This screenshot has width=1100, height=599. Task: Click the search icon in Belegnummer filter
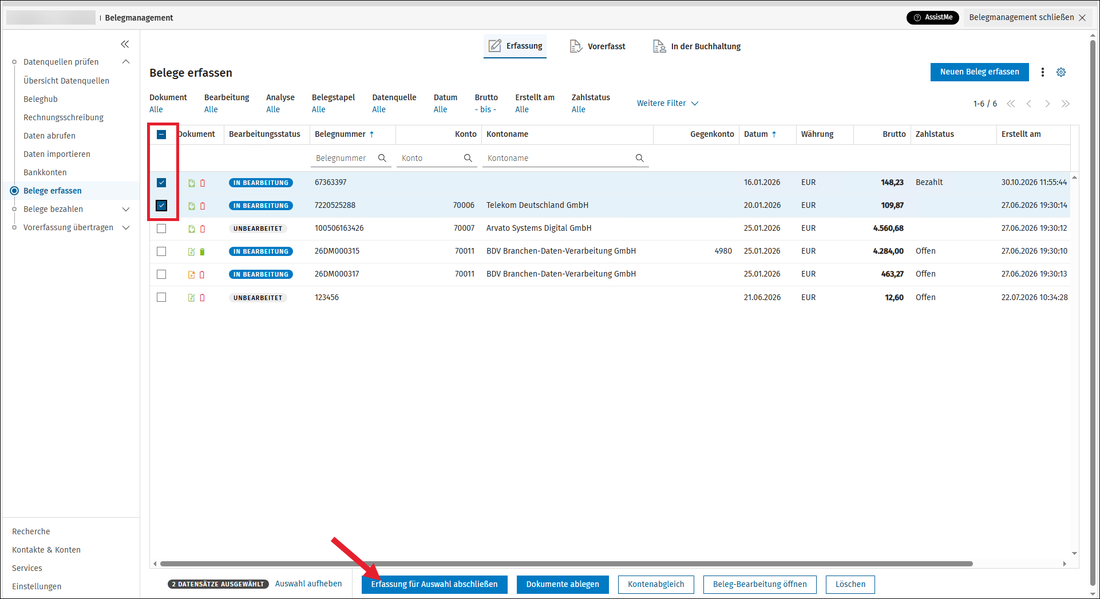tap(382, 159)
